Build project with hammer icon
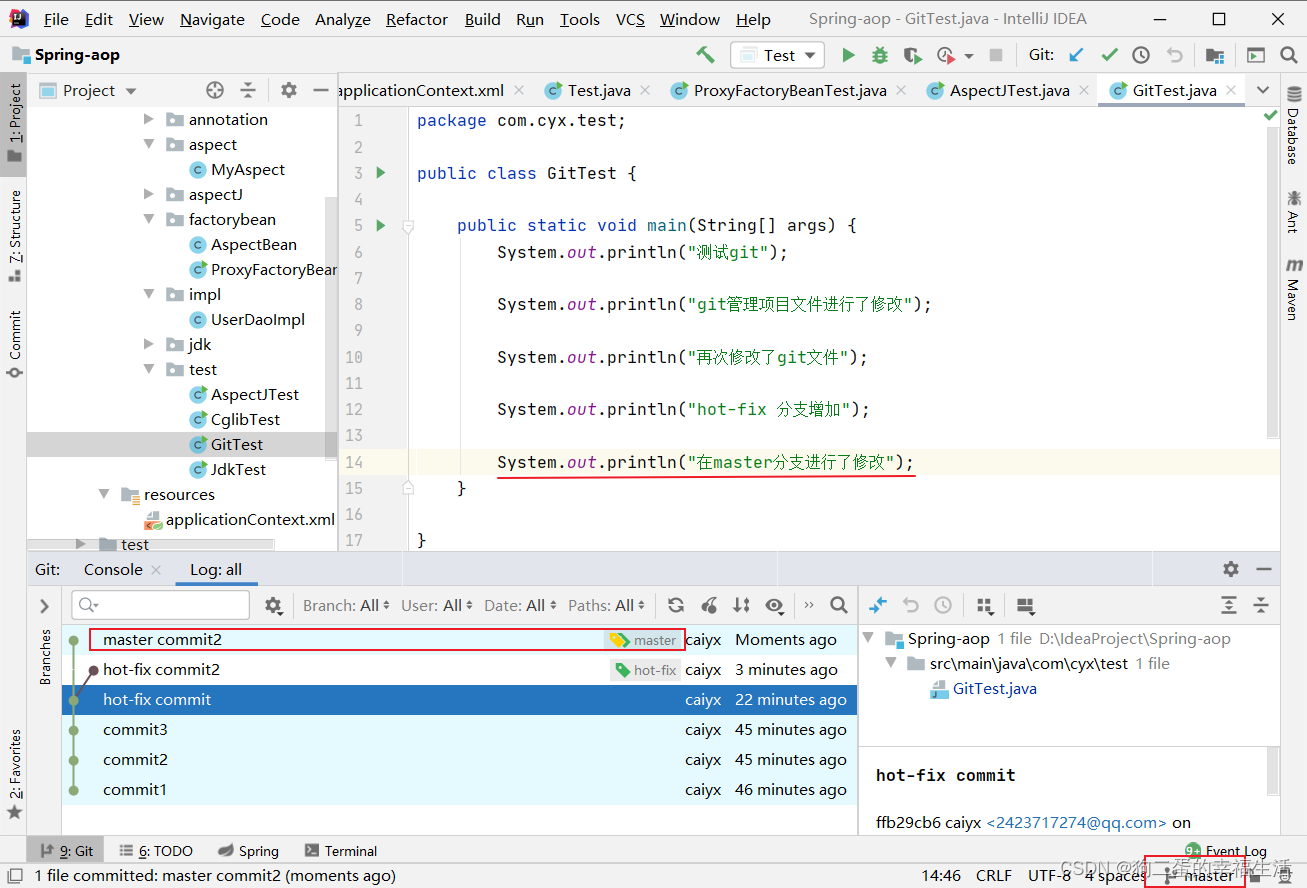This screenshot has width=1307, height=888. coord(706,55)
